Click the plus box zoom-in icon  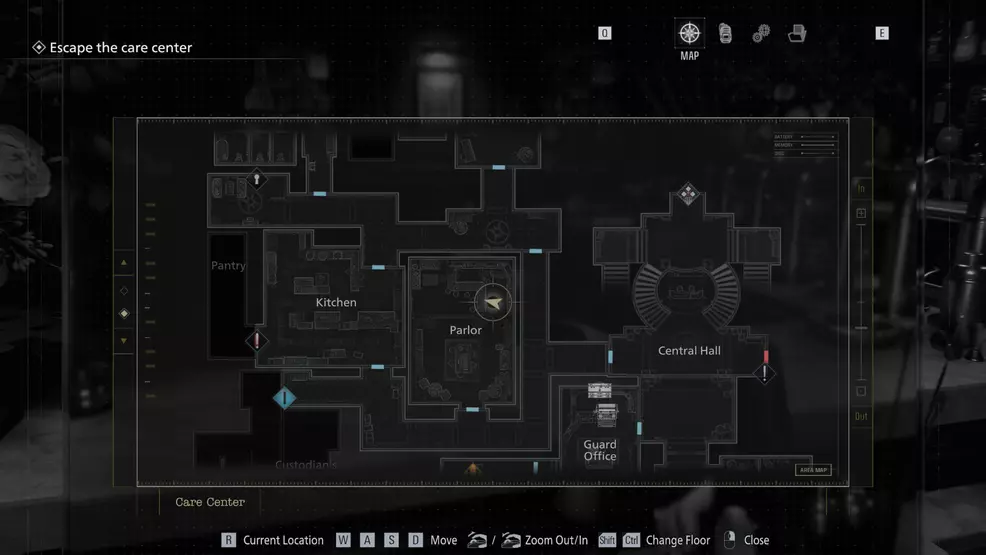tap(861, 213)
